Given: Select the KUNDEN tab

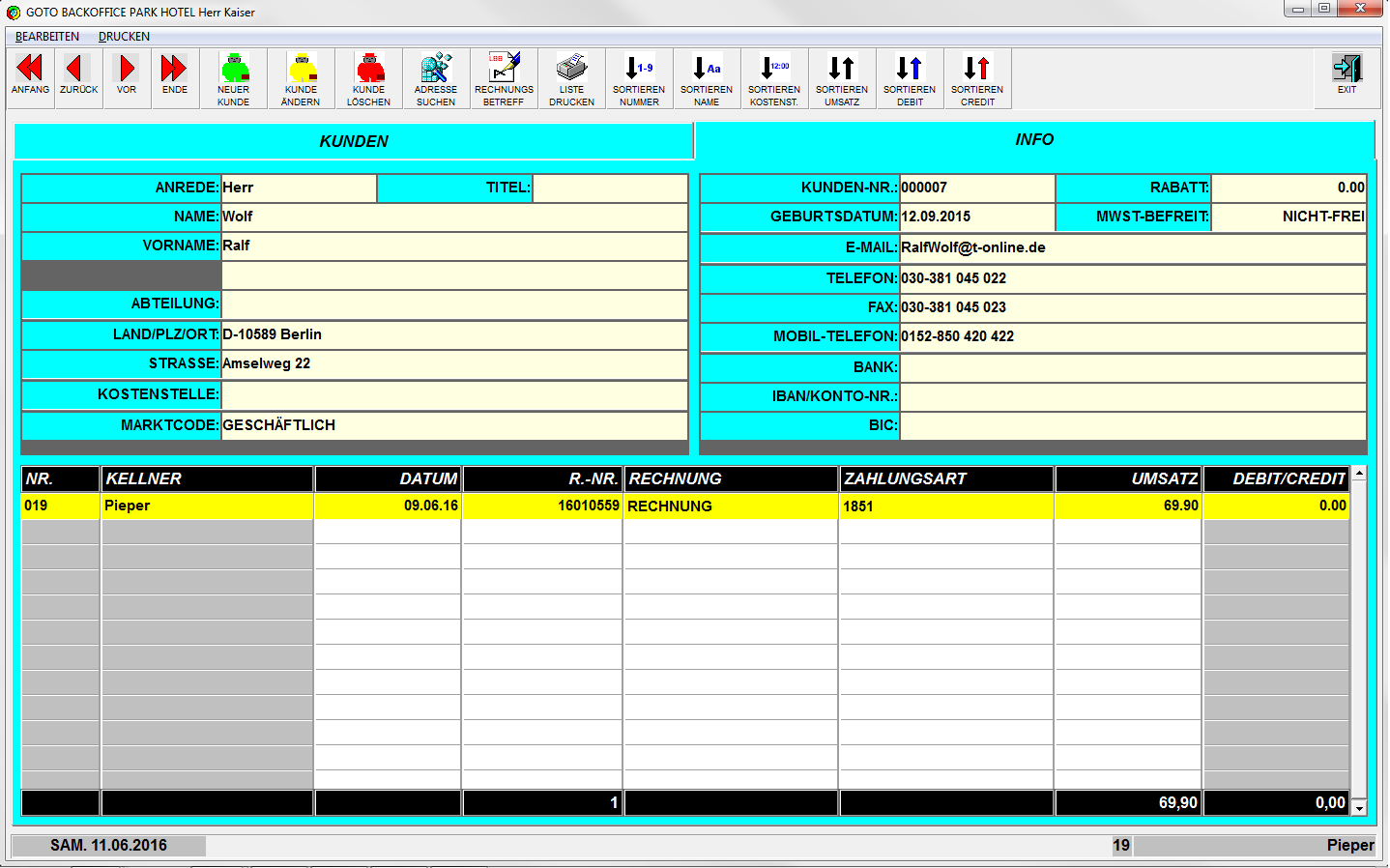Looking at the screenshot, I should [354, 141].
